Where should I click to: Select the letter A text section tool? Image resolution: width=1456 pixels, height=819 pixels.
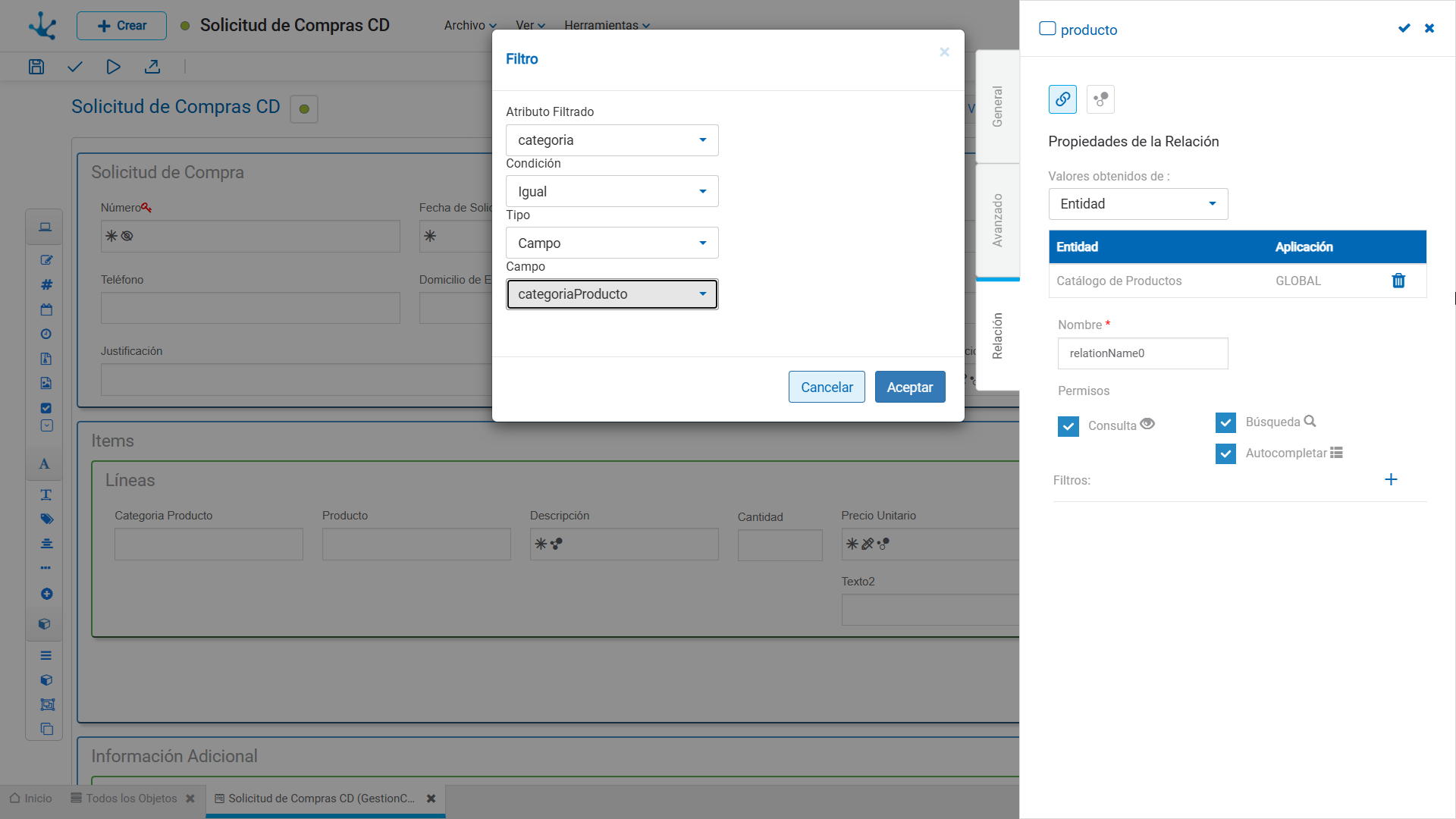point(45,464)
